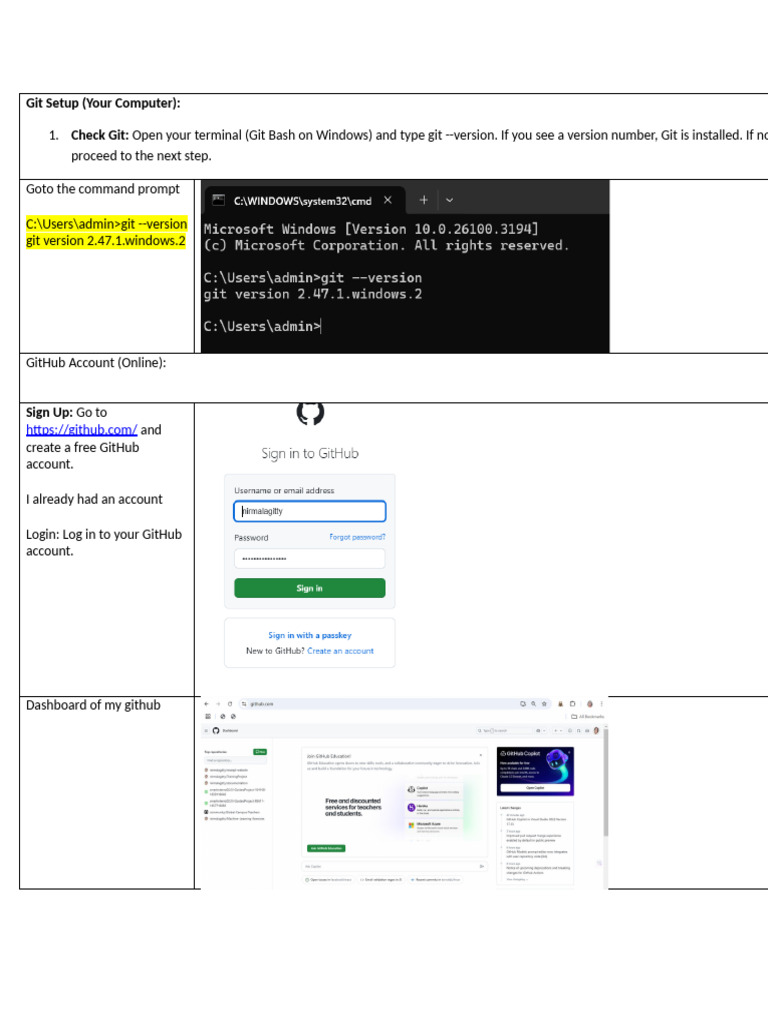768x1024 pixels.
Task: Open the All Bookmarks folder
Action: pyautogui.click(x=588, y=716)
